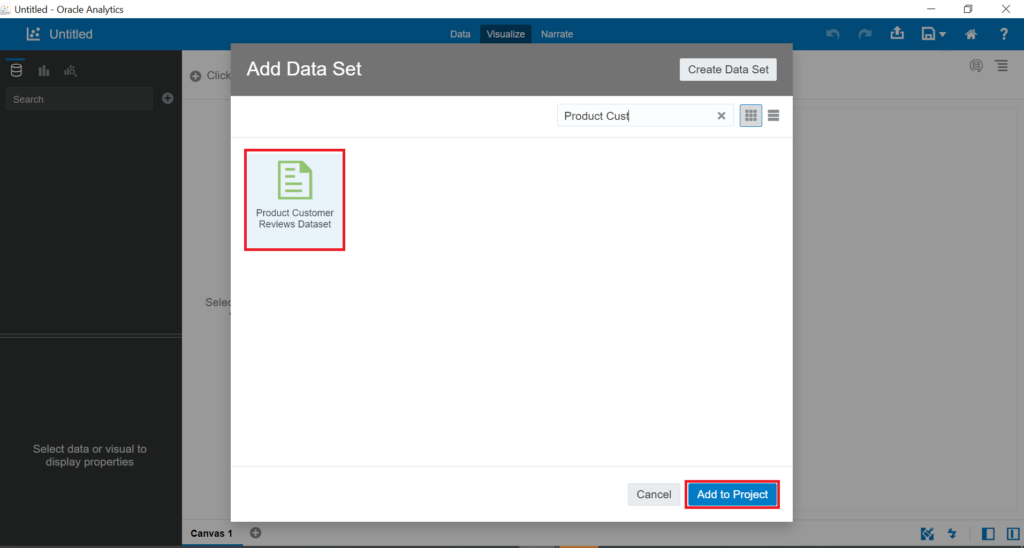Image resolution: width=1024 pixels, height=548 pixels.
Task: Click the Save disk icon
Action: pyautogui.click(x=928, y=34)
